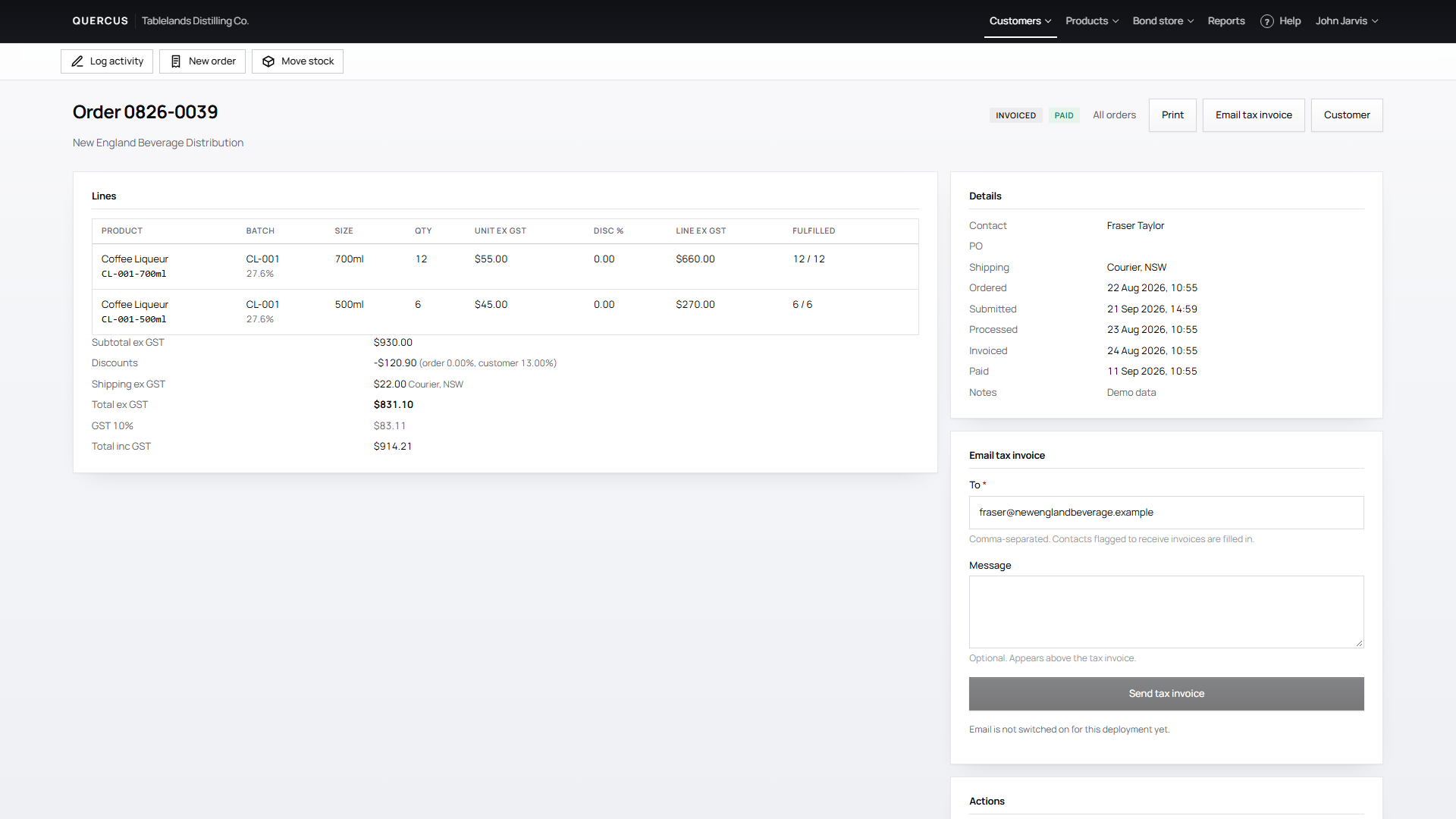
Task: Select the CL-001-700ml product code
Action: pos(133,275)
